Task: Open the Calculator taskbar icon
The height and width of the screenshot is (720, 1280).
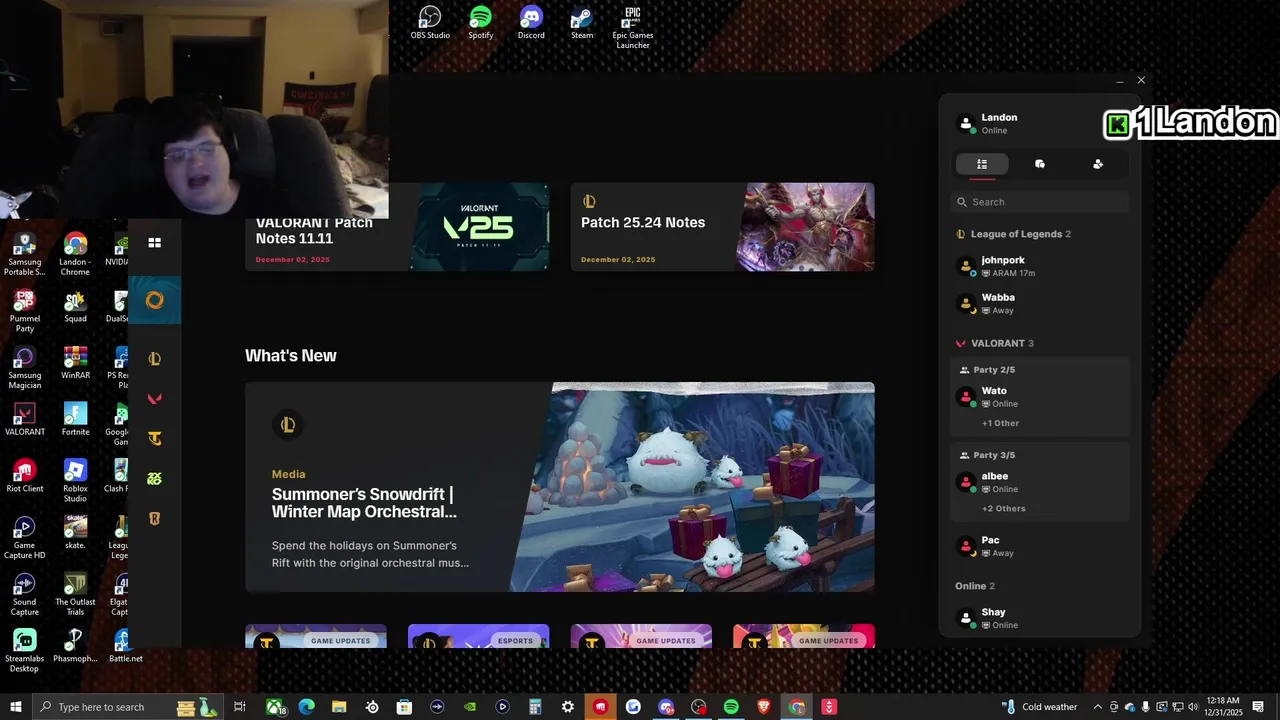Action: click(535, 707)
